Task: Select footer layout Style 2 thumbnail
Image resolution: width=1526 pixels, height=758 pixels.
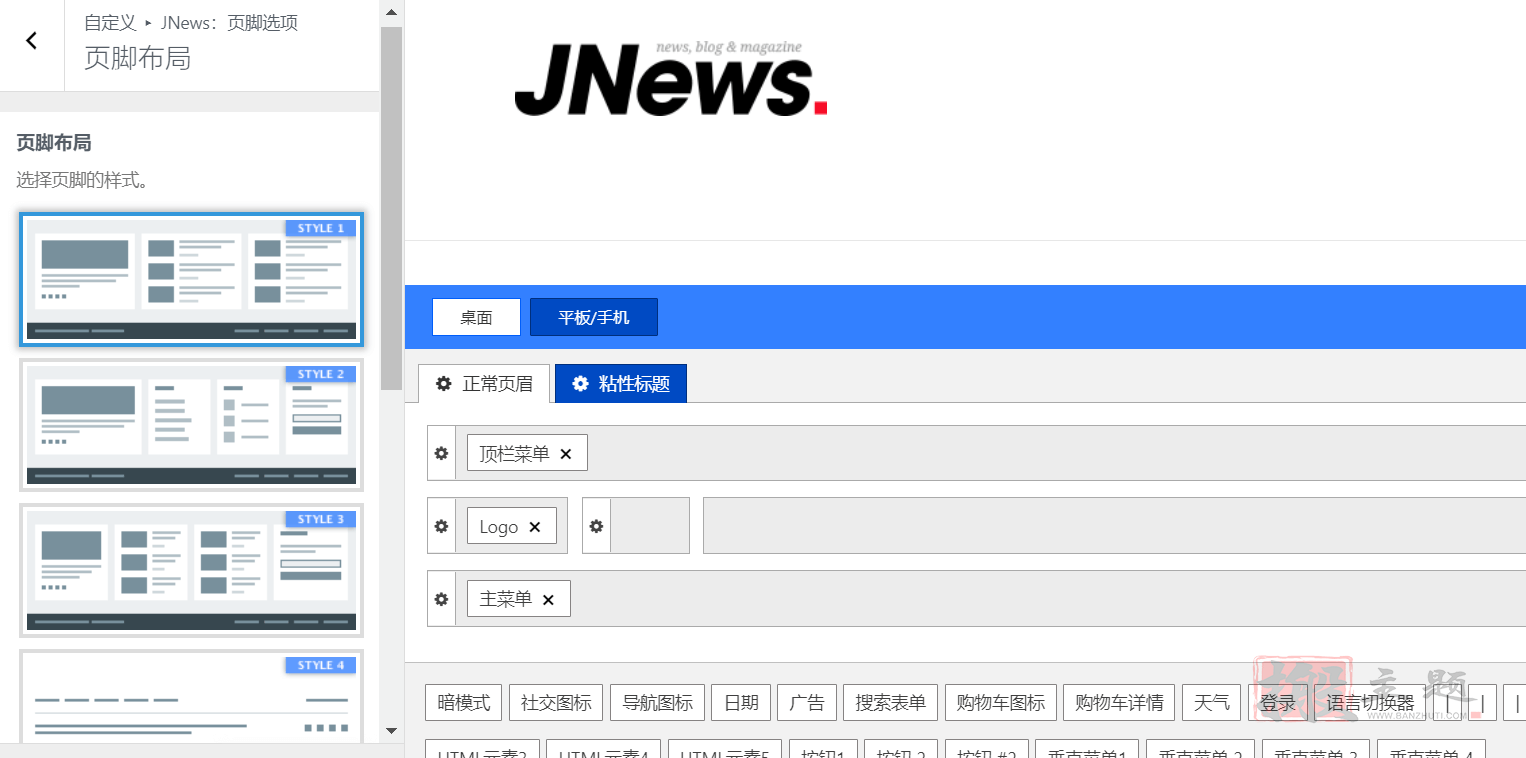Action: point(191,426)
